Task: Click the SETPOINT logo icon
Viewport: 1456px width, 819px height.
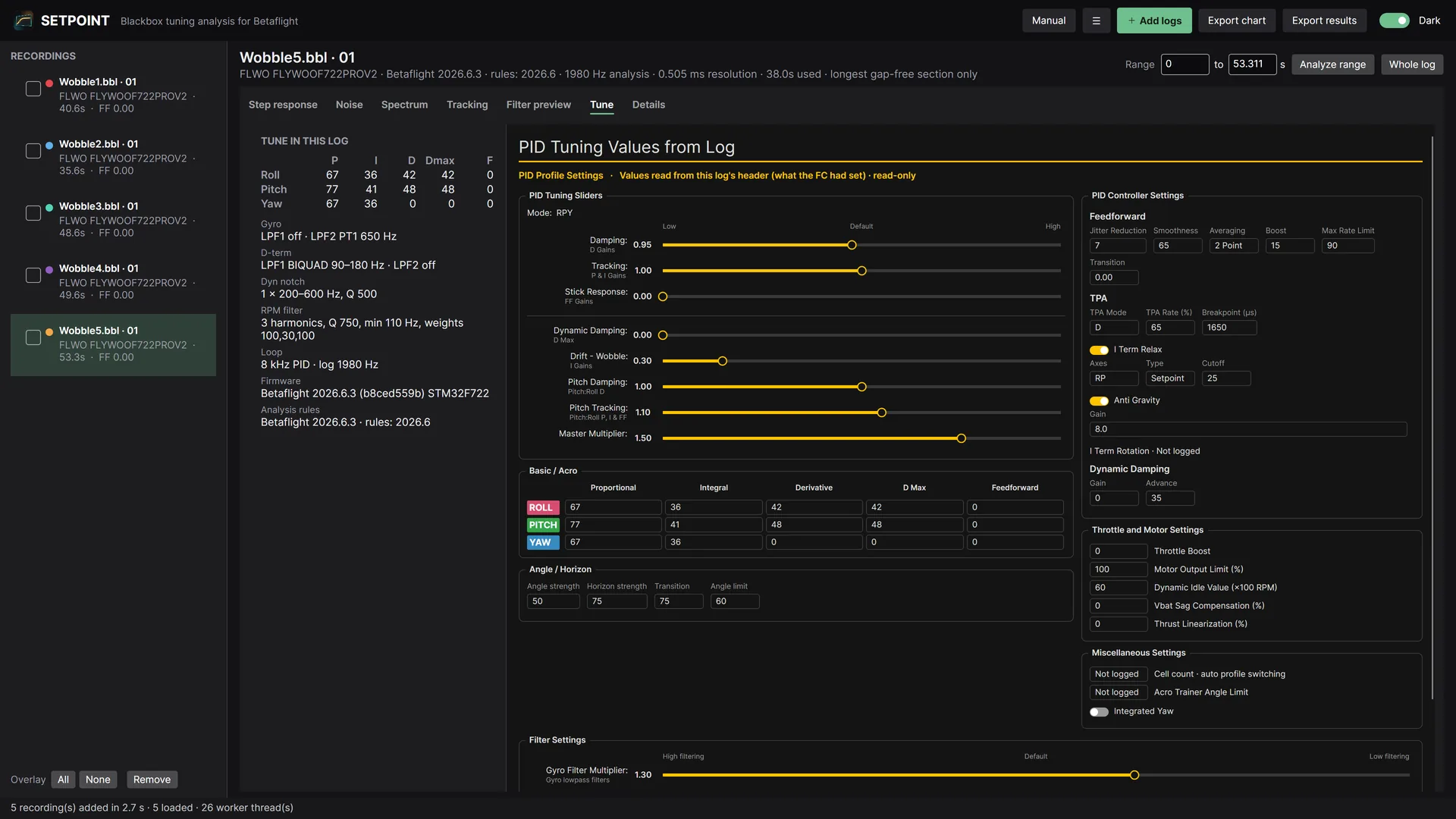Action: click(x=24, y=20)
